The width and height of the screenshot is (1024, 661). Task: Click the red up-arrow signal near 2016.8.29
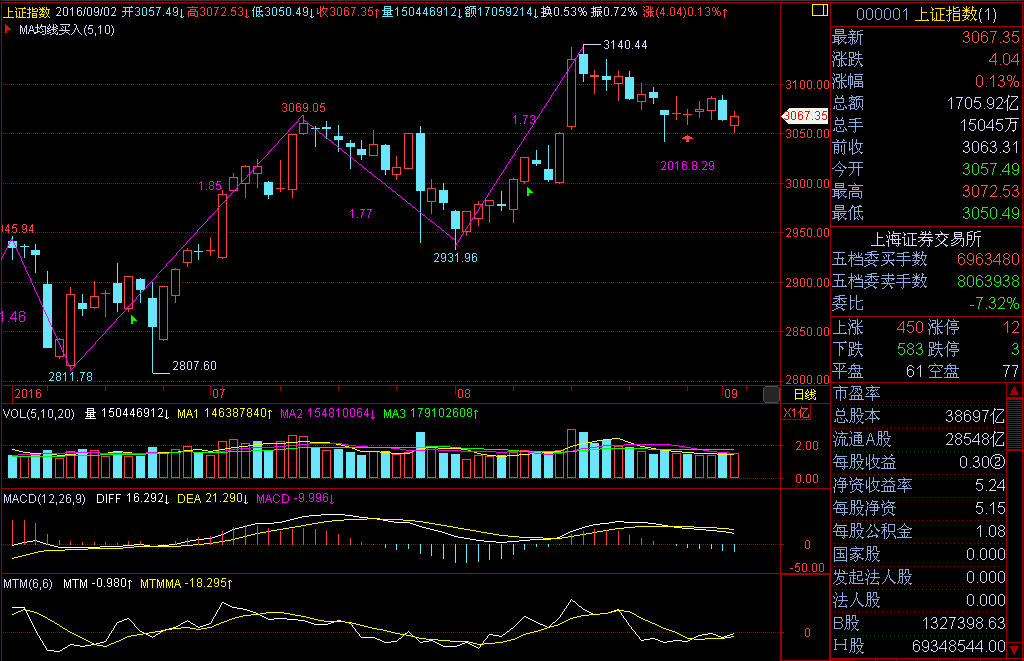[x=687, y=136]
